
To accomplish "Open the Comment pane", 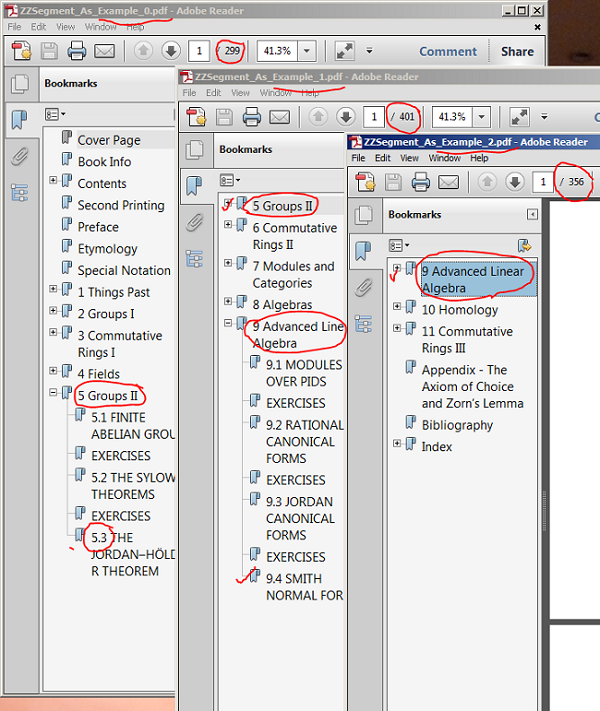I will click(x=448, y=51).
